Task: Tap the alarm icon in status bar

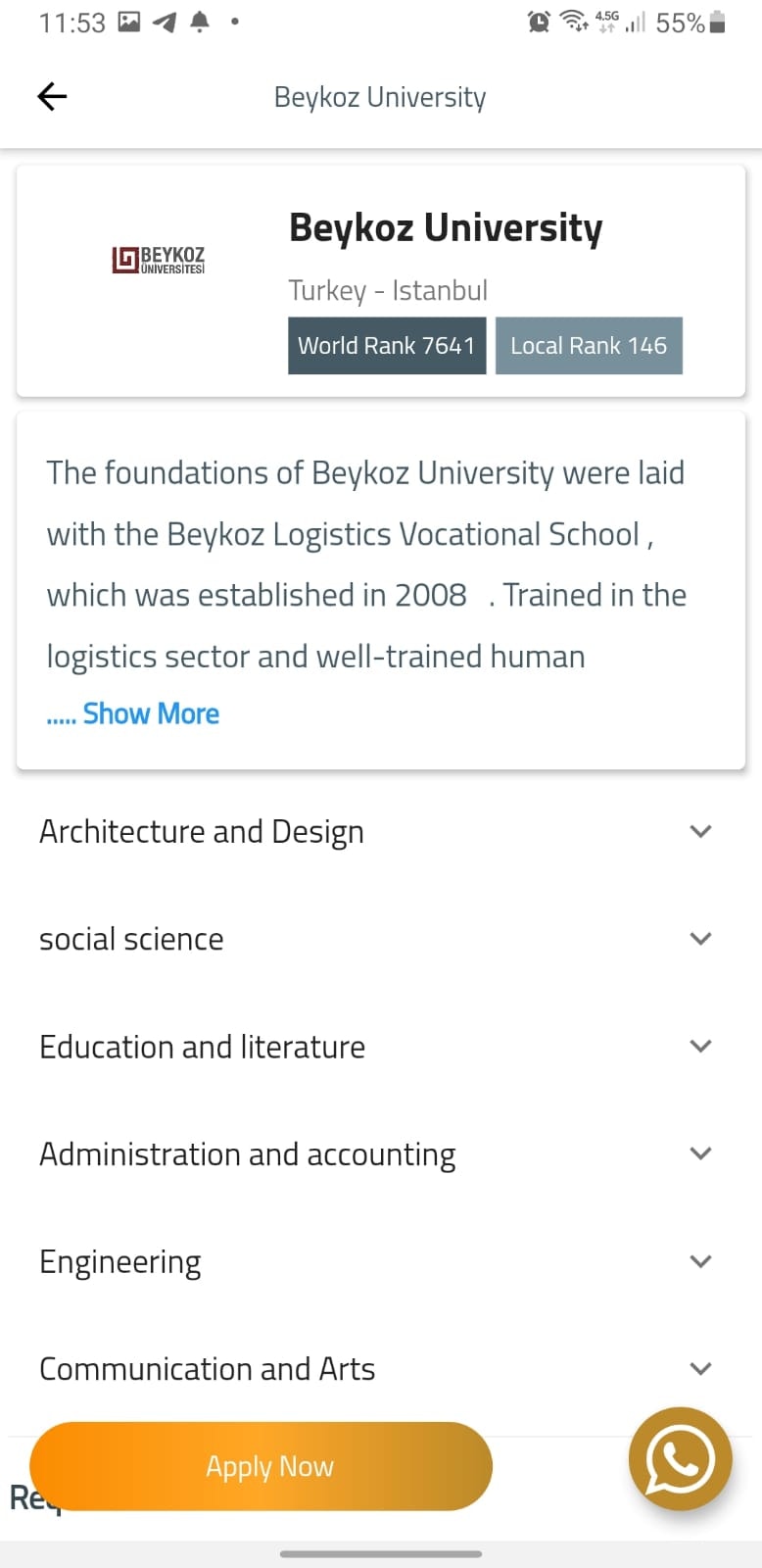Action: coord(539,22)
